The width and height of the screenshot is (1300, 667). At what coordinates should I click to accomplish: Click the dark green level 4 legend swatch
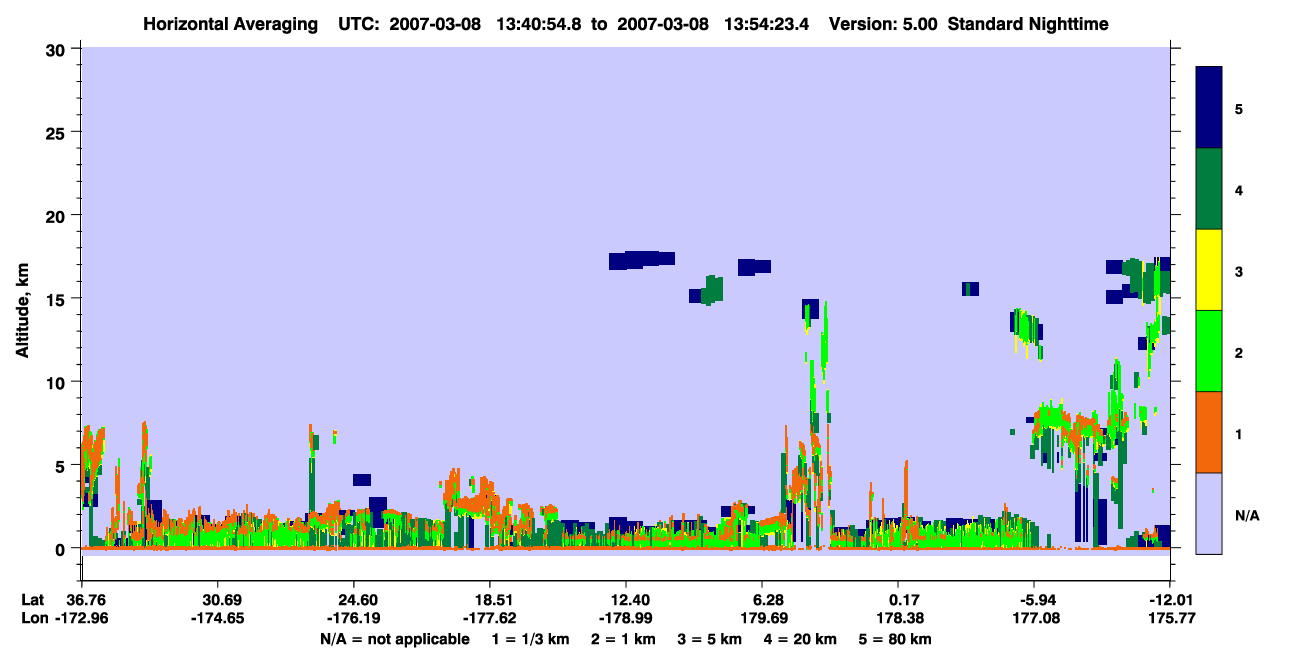(x=1209, y=189)
